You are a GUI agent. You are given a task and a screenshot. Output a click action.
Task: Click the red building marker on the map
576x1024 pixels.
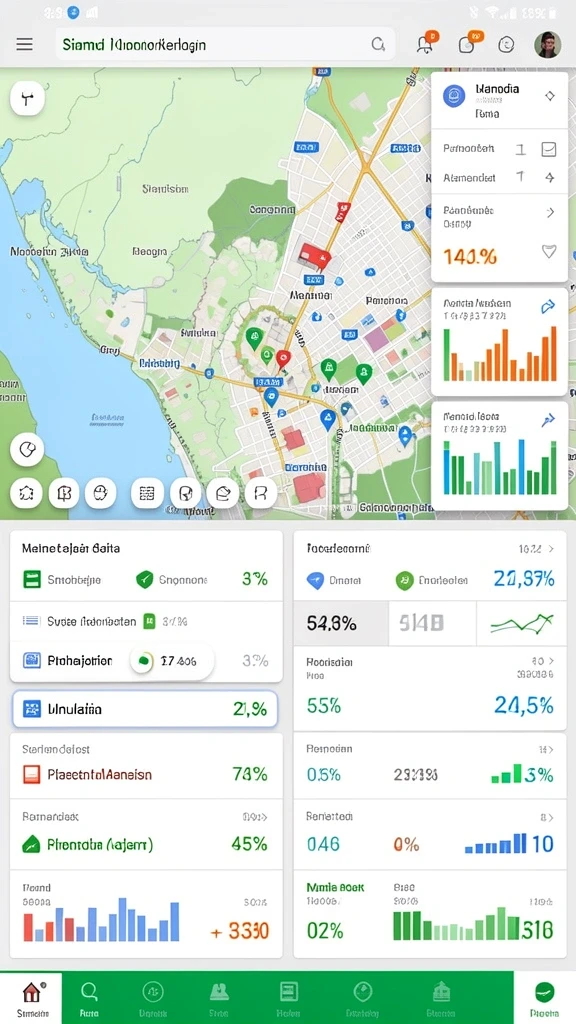[x=314, y=256]
